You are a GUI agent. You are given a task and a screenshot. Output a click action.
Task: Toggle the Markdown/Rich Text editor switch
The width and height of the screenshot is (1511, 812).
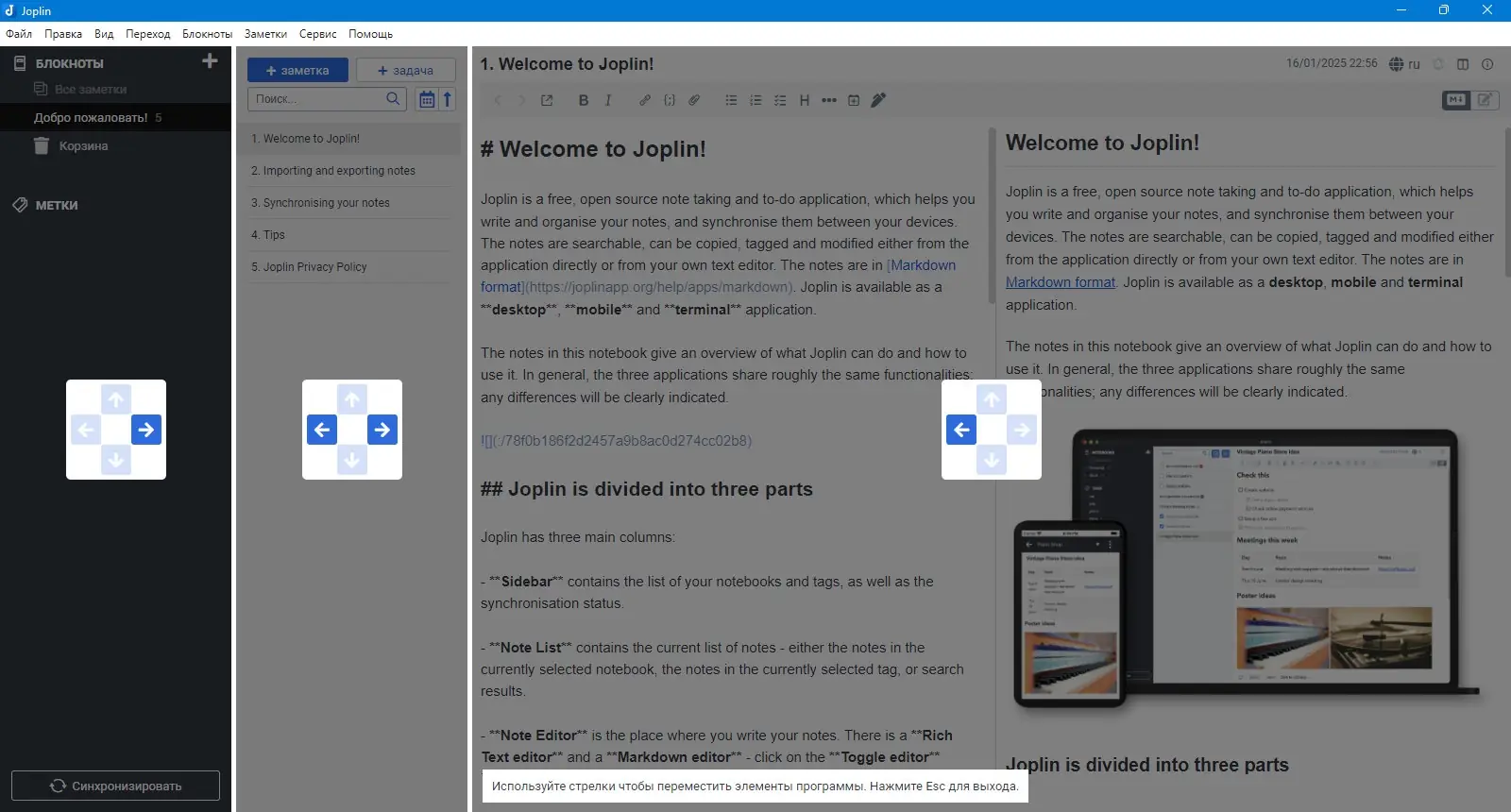point(1470,99)
